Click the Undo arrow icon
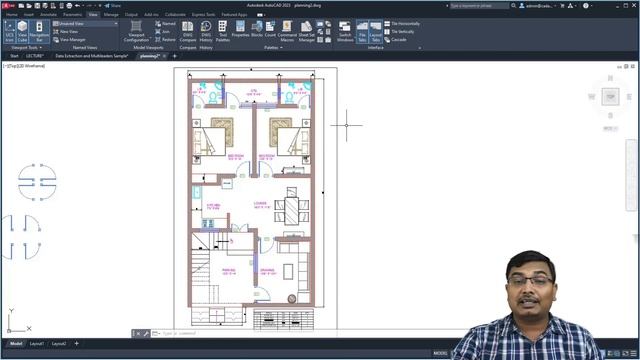640x360 pixels. (x=77, y=6)
